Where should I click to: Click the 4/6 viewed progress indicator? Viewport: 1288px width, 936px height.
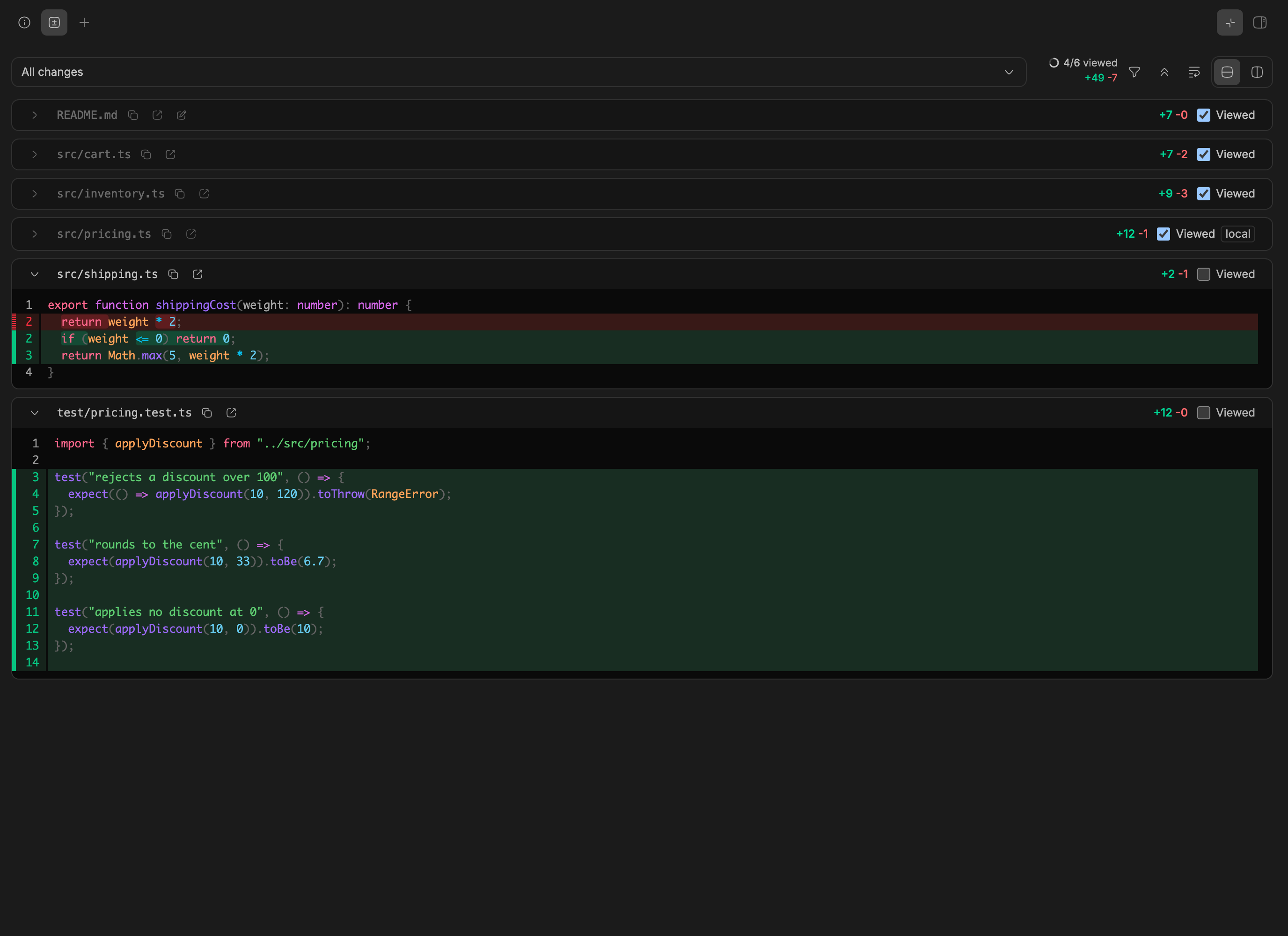pyautogui.click(x=1083, y=63)
